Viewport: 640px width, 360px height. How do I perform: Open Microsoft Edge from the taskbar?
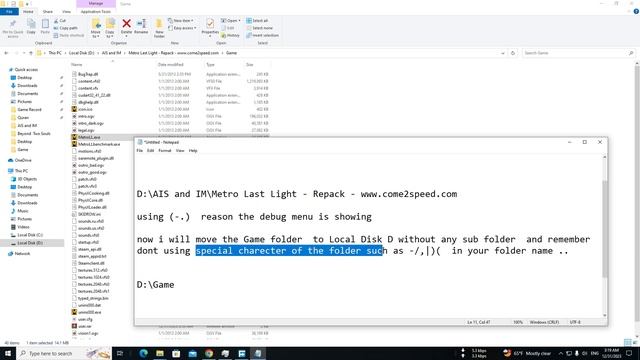(x=143, y=353)
